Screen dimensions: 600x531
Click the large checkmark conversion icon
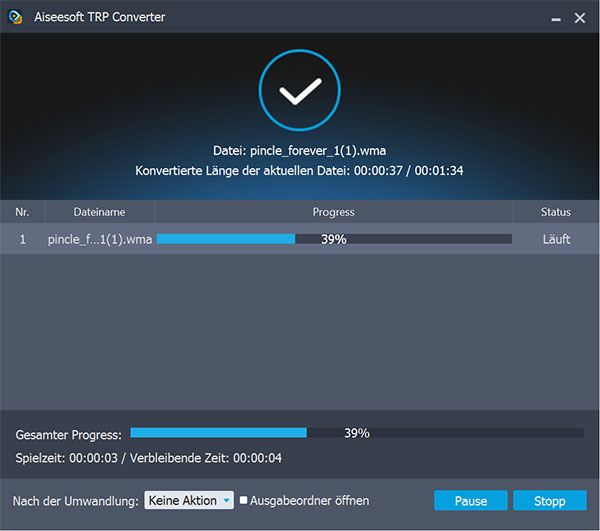(x=300, y=90)
